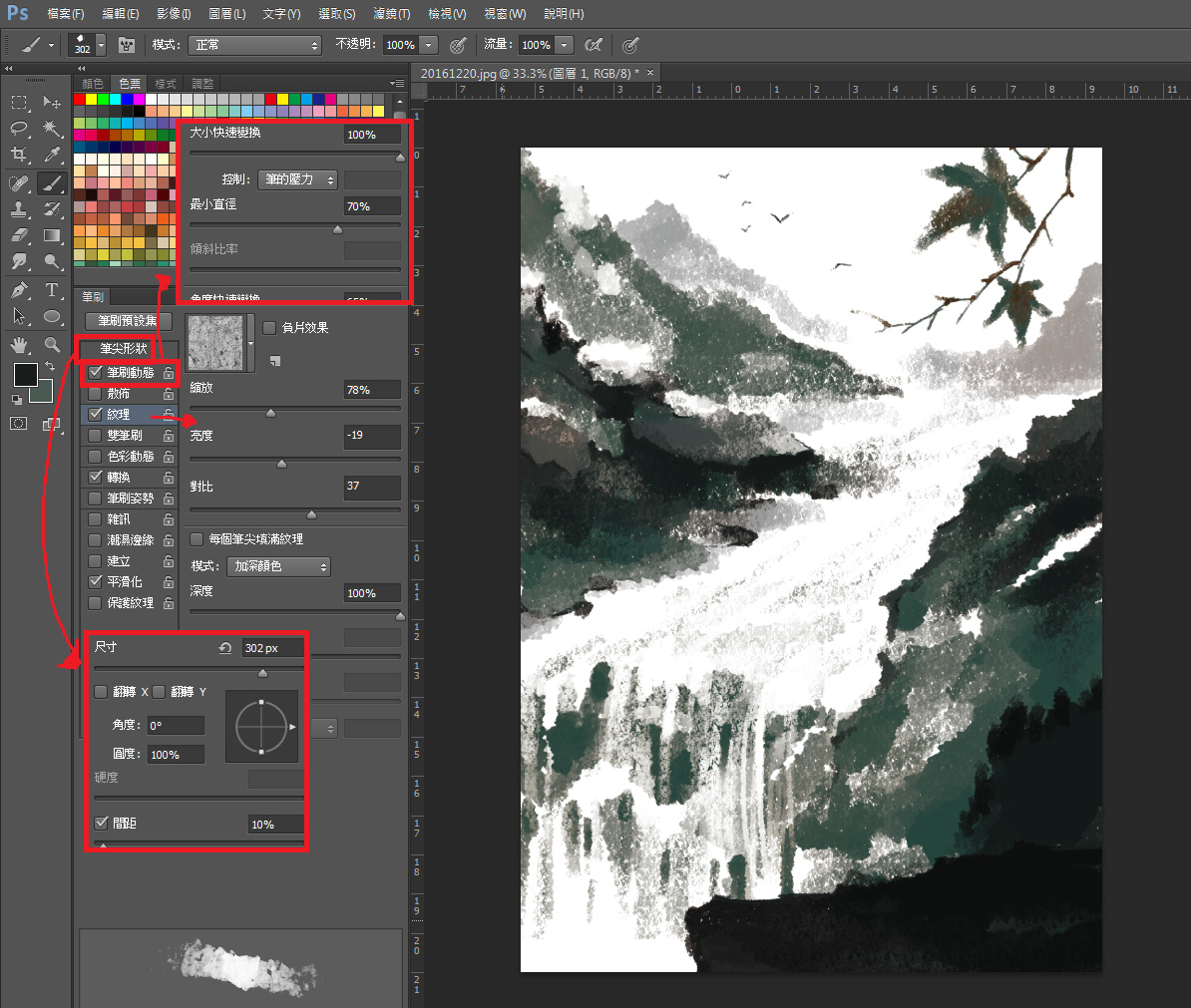Choose the Clone Stamp tool
This screenshot has height=1008, width=1191.
20,209
